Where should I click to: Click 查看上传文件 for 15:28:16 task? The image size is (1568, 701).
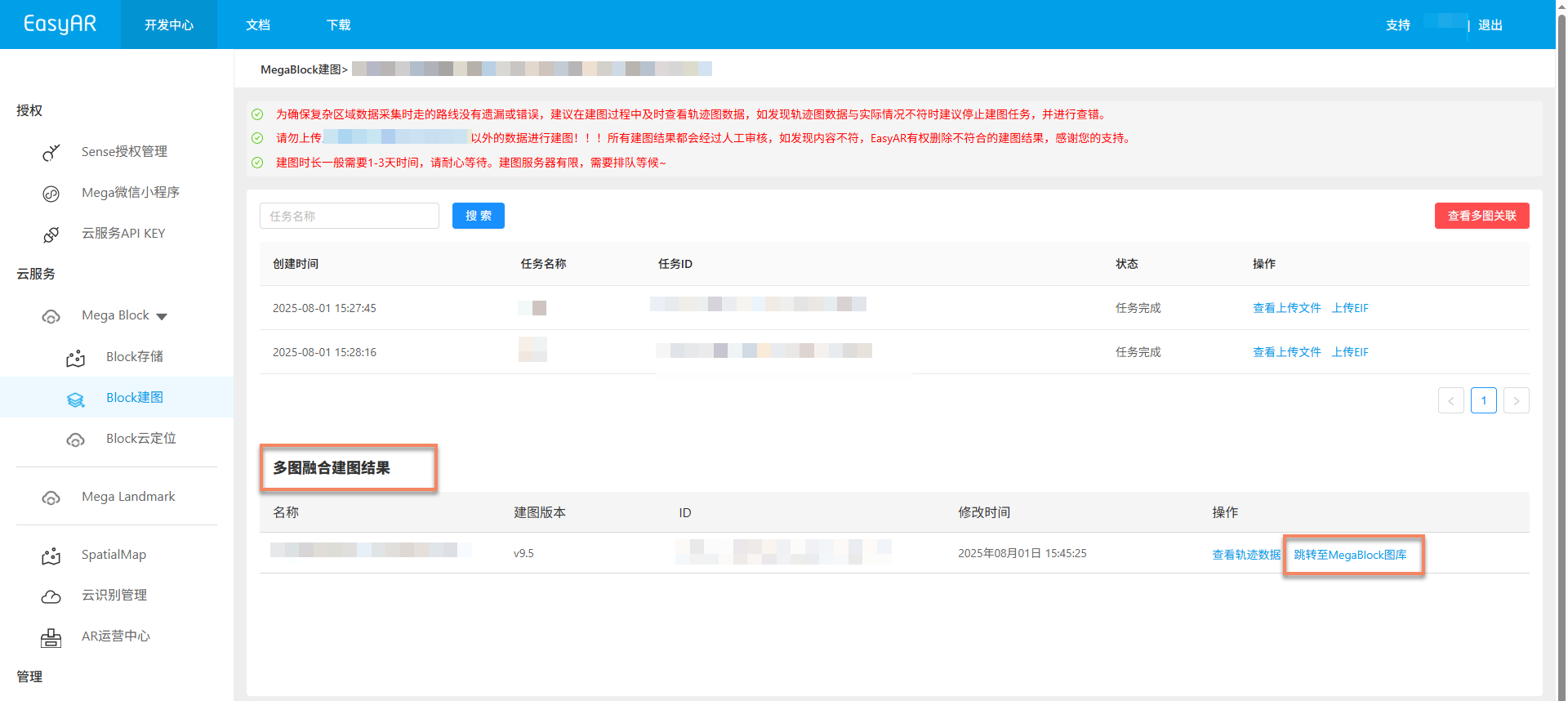[x=1287, y=352]
